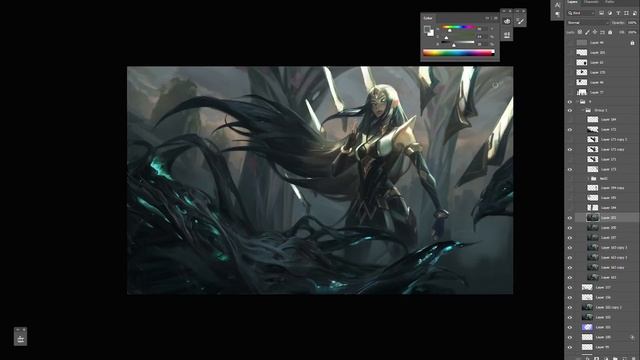
Task: Click the saturation slider in Color panel
Action: point(458,35)
